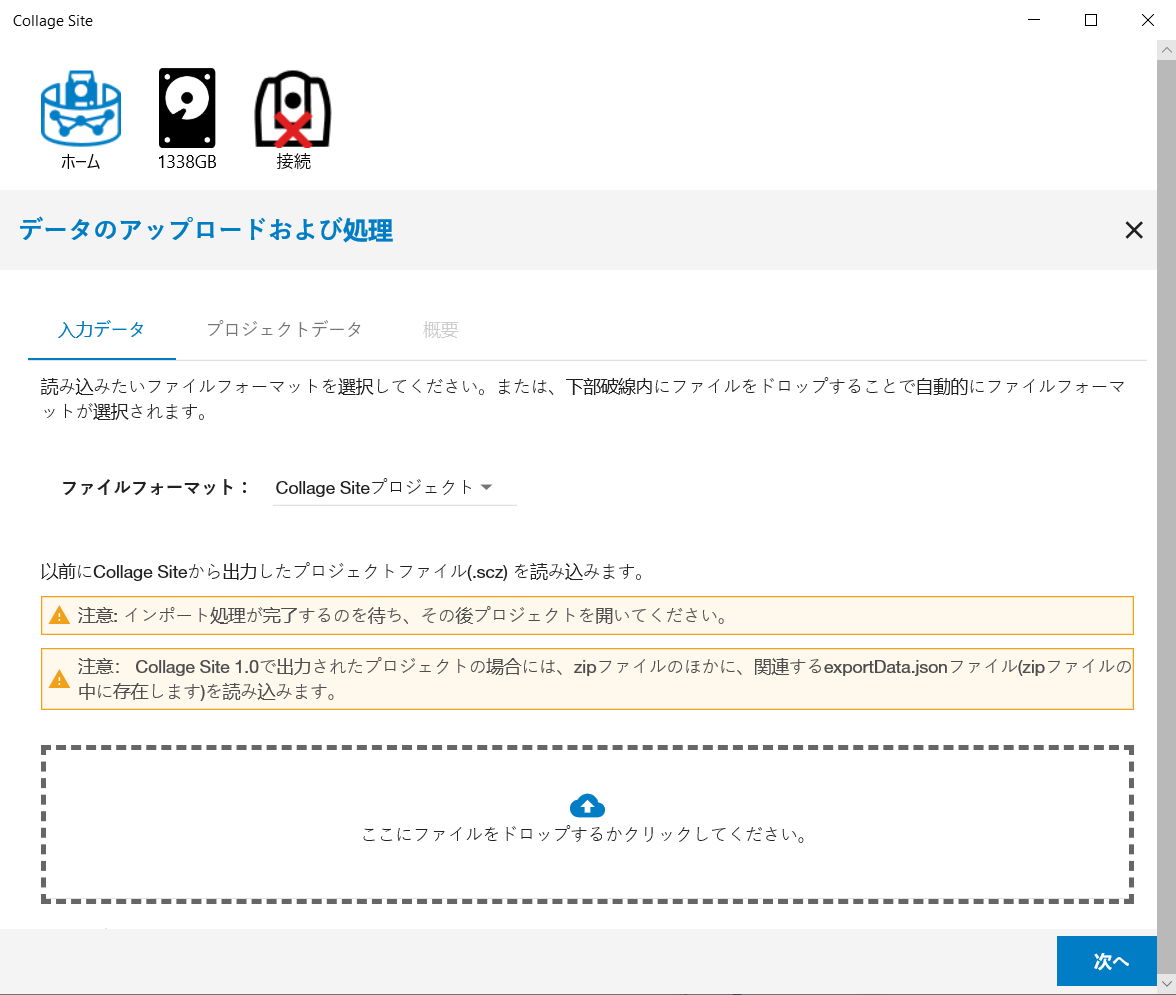Select the 概要 tab
This screenshot has height=995, width=1176.
coord(441,329)
